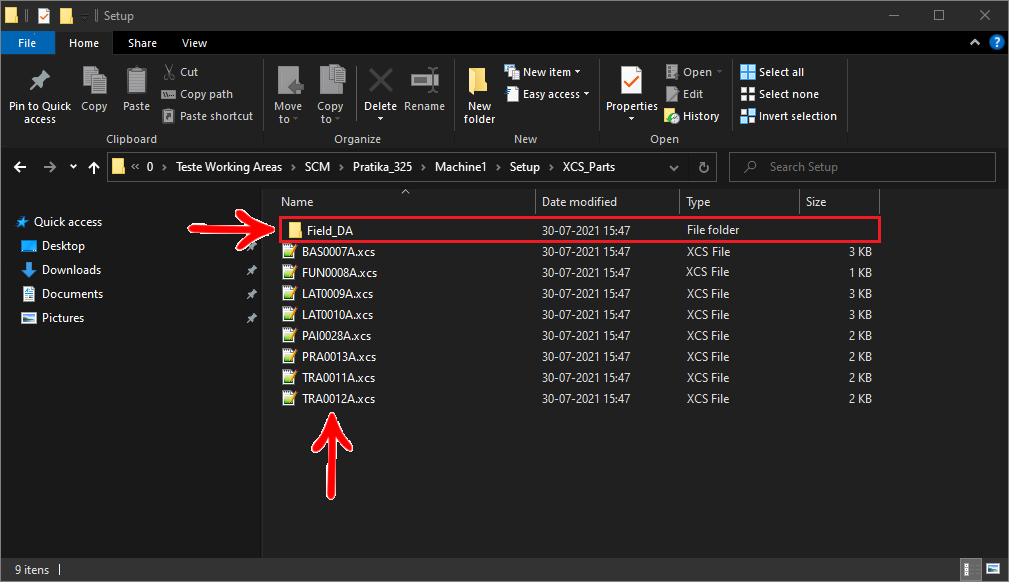Open recent locations dropdown arrow
The height and width of the screenshot is (582, 1009).
73,167
